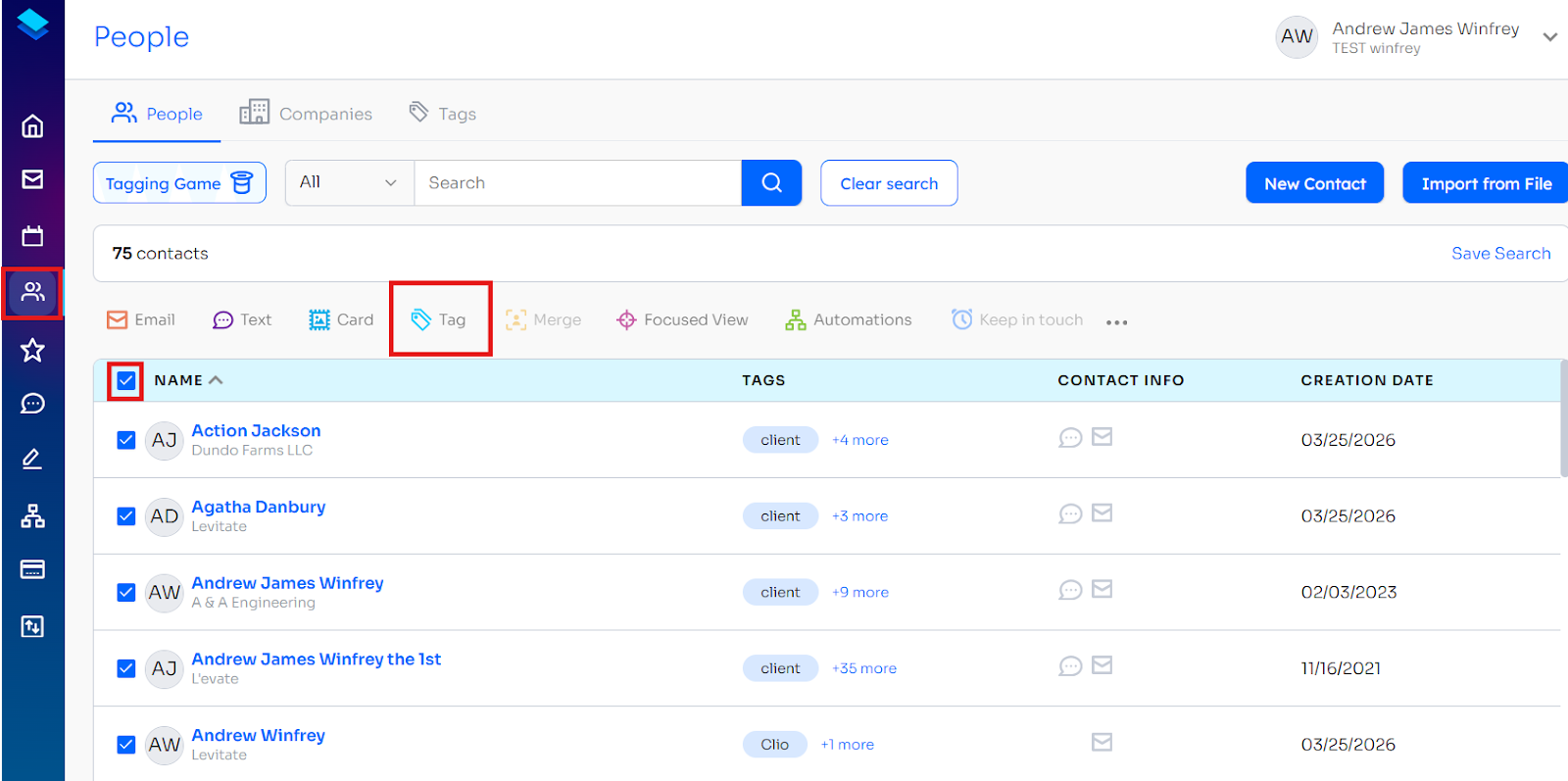
Task: Open the transfer arrows icon in sidebar
Action: (32, 626)
